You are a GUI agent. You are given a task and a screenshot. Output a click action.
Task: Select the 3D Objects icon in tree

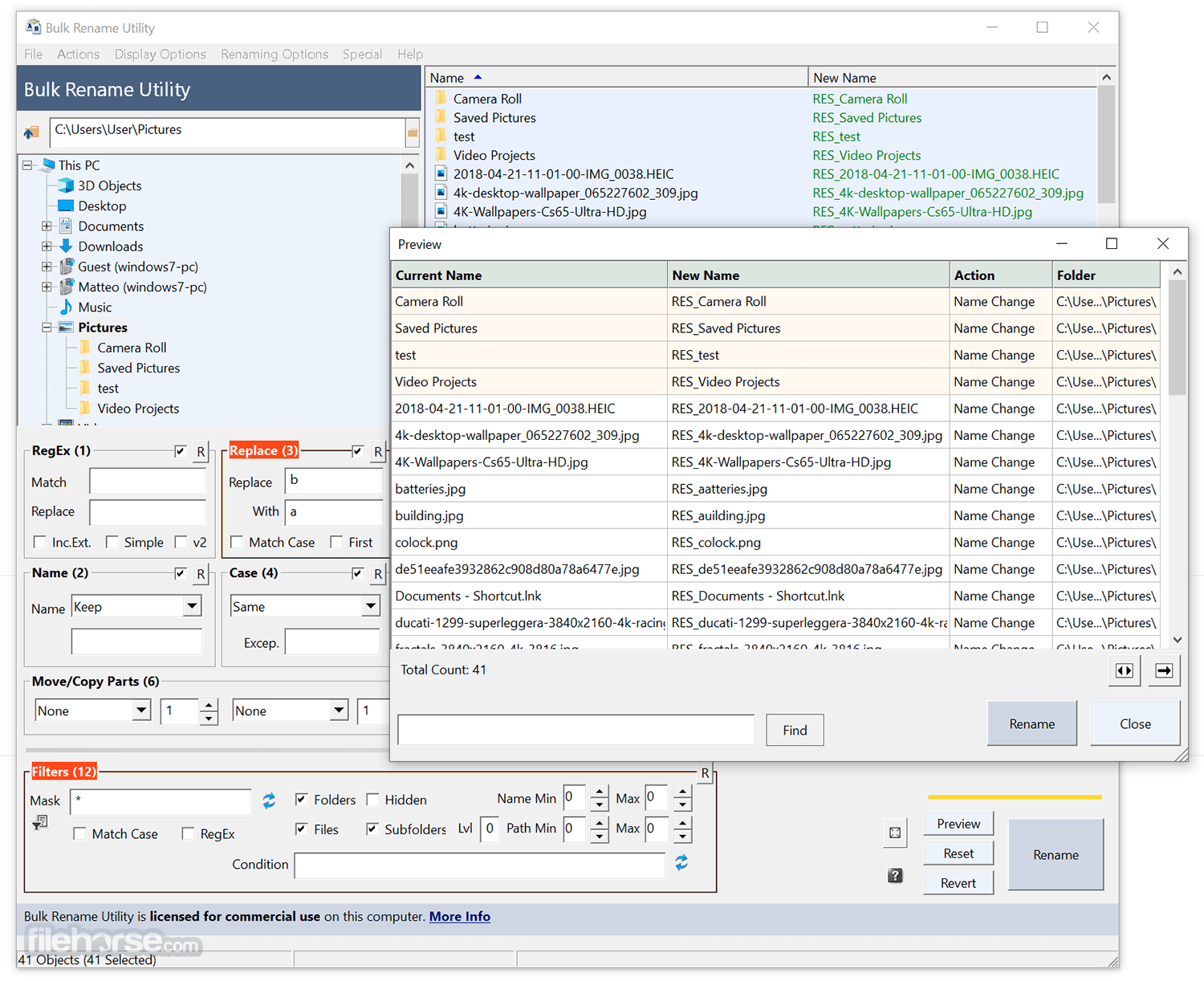[x=66, y=185]
